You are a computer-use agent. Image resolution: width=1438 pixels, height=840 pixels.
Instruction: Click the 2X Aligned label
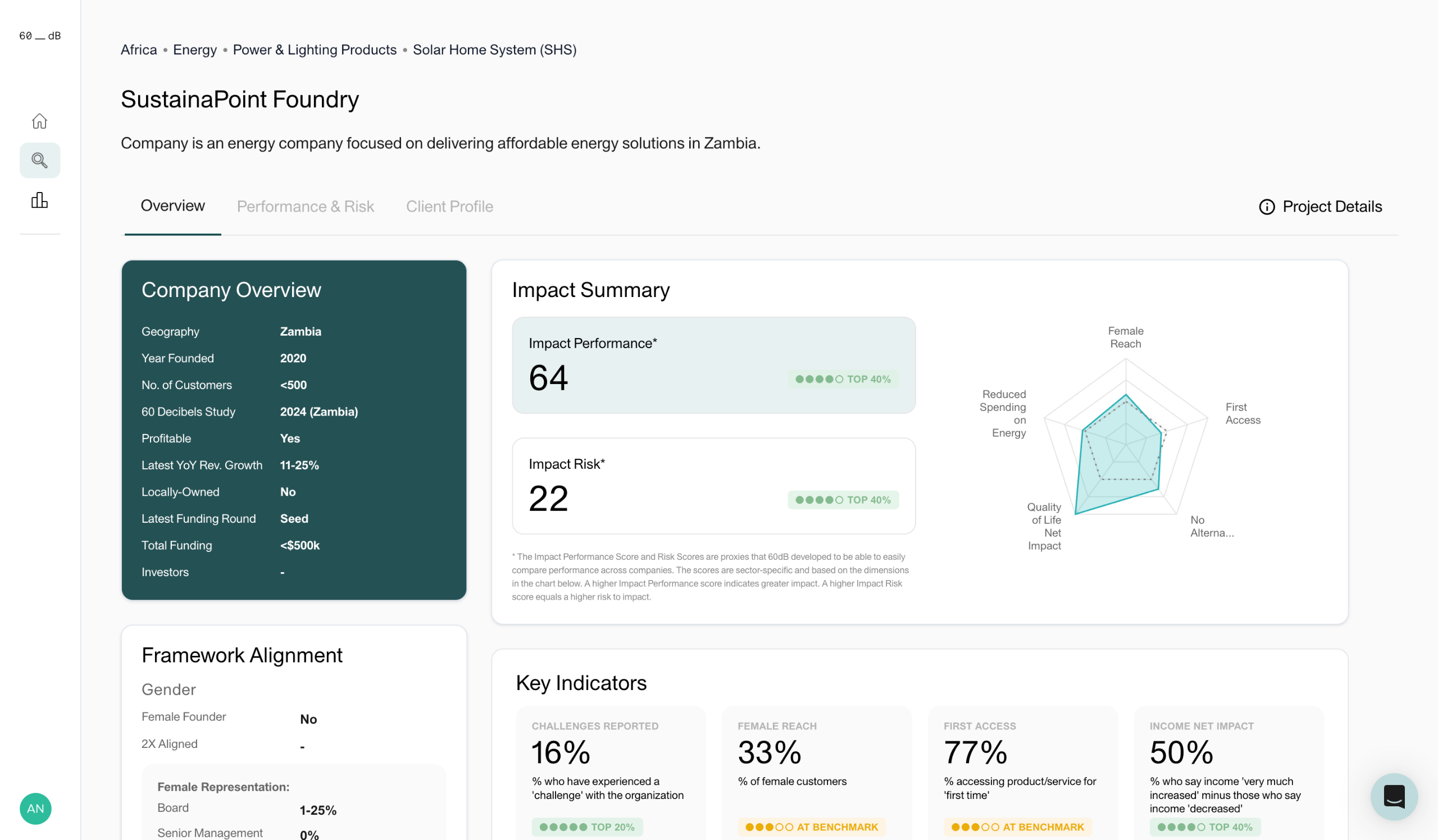click(170, 744)
